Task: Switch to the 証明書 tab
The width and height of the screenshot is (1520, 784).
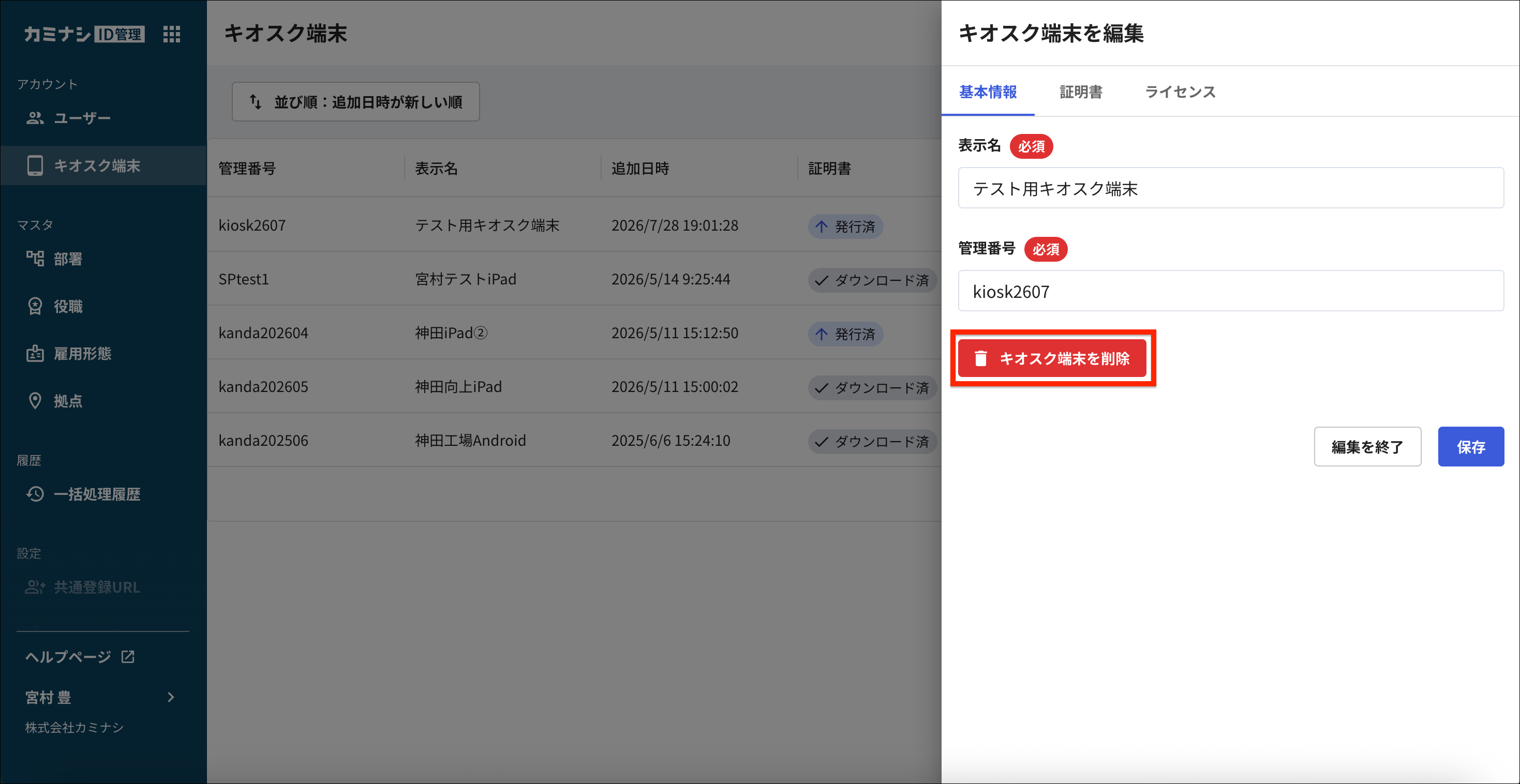Action: (x=1080, y=92)
